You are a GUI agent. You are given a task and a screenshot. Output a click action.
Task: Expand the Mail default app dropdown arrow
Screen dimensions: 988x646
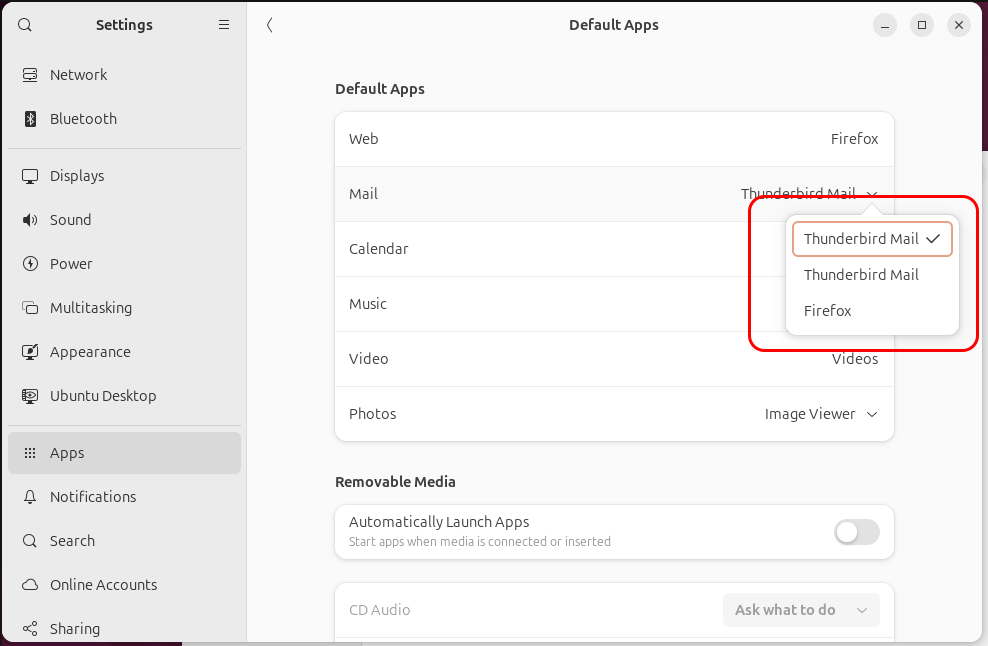click(872, 194)
